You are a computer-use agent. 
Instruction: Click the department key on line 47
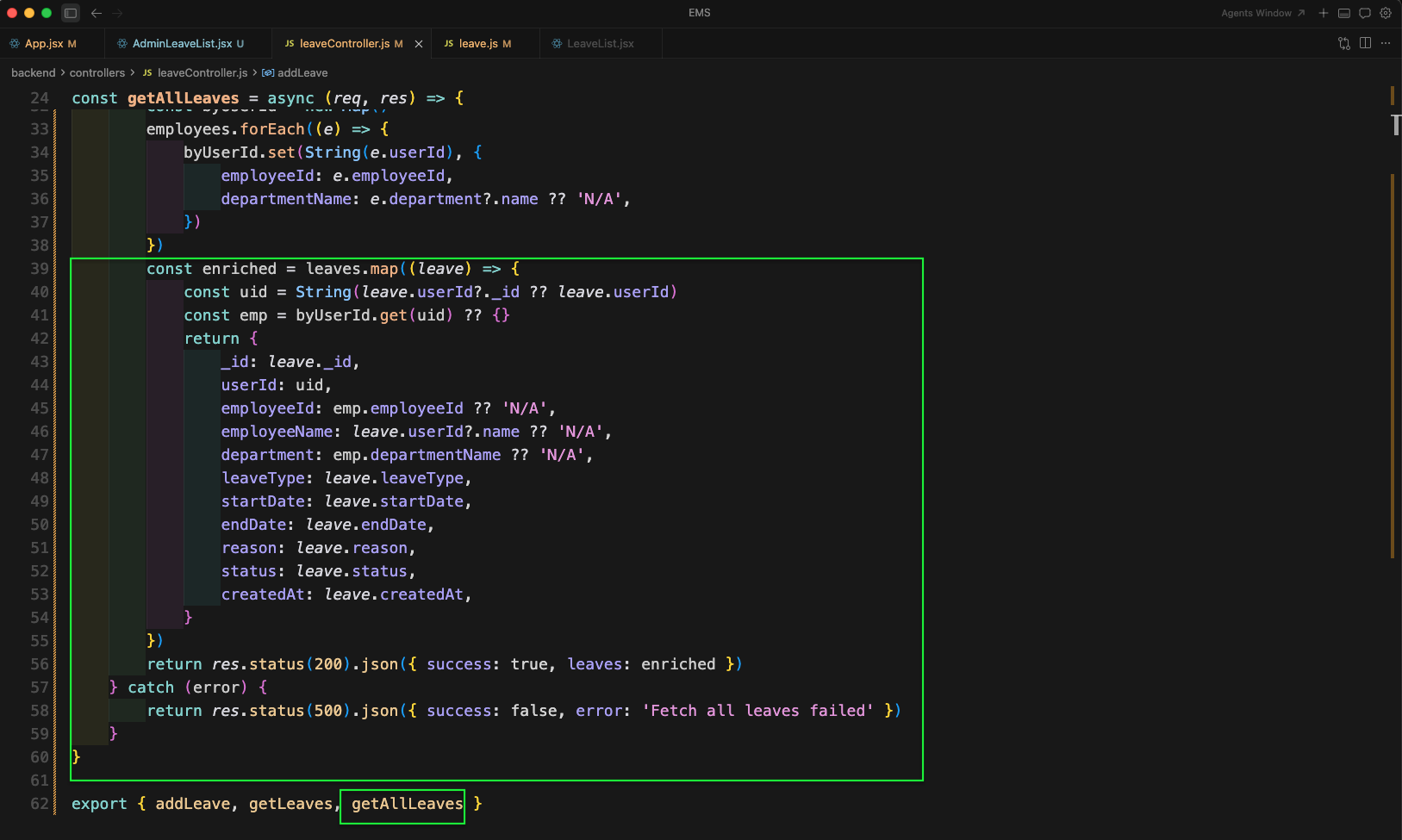pos(268,455)
